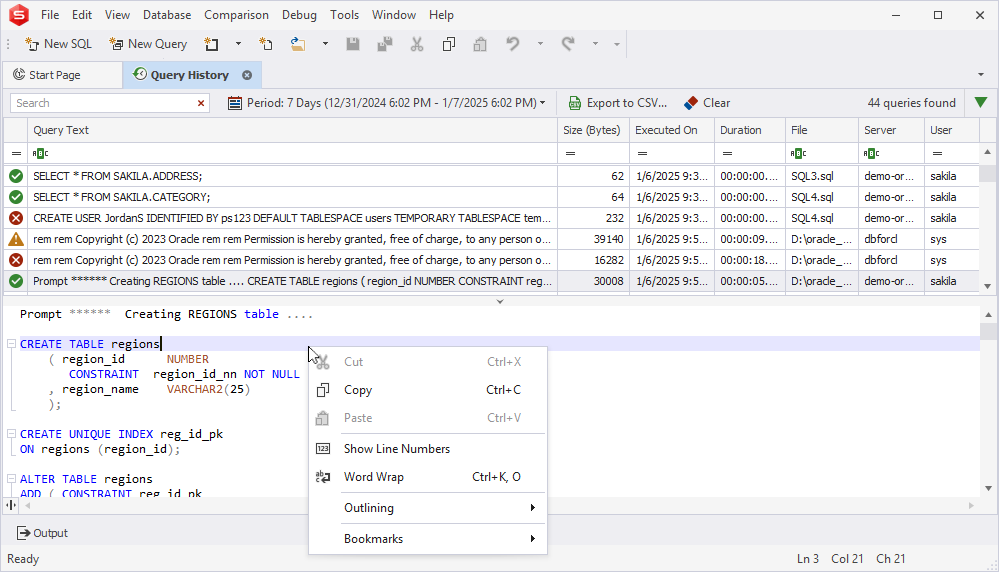Collapse the ALTER TABLE regions code block
The image size is (999, 572).
tap(11, 479)
